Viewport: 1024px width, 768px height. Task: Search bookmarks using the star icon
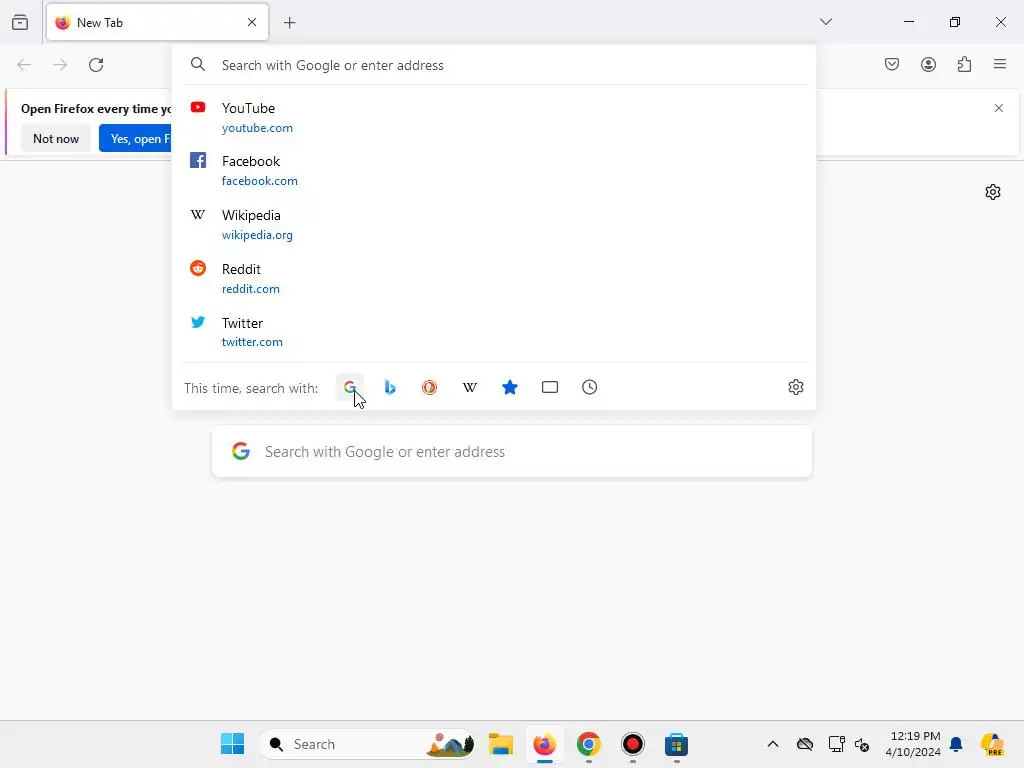[509, 387]
